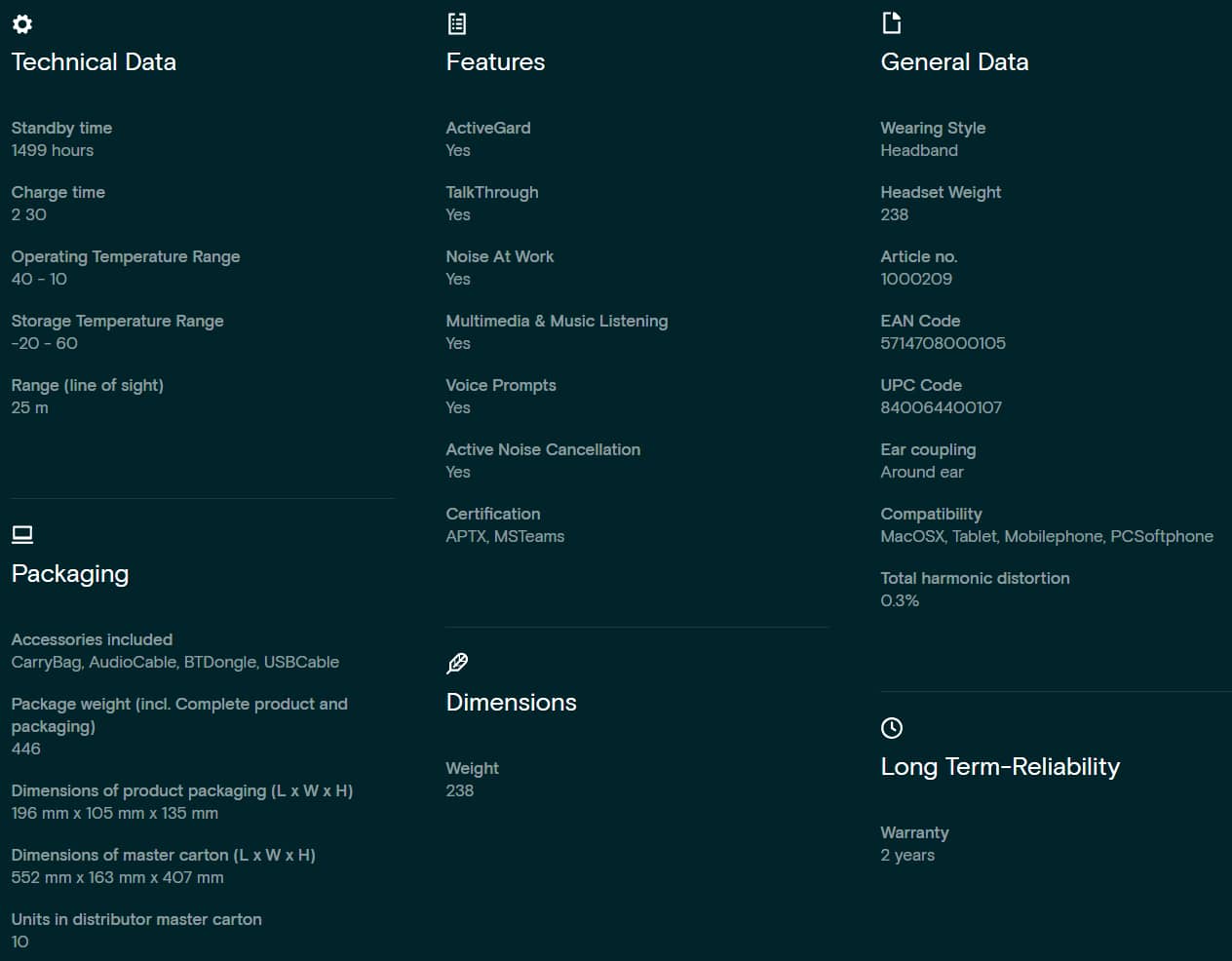1232x961 pixels.
Task: Click the "Yes" value under ActiveGard
Action: (x=458, y=150)
